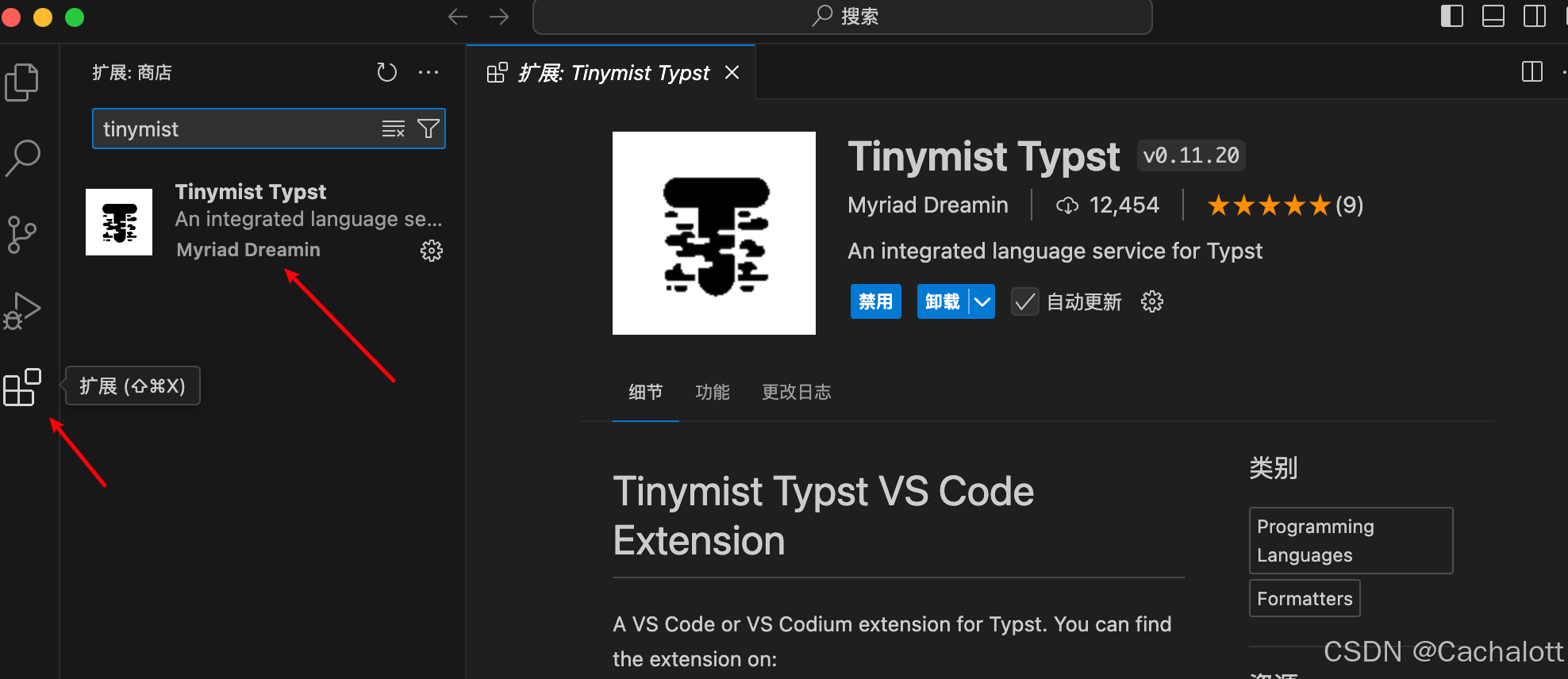Click Myriad Dreamin in the search result
The height and width of the screenshot is (679, 1568).
[248, 250]
